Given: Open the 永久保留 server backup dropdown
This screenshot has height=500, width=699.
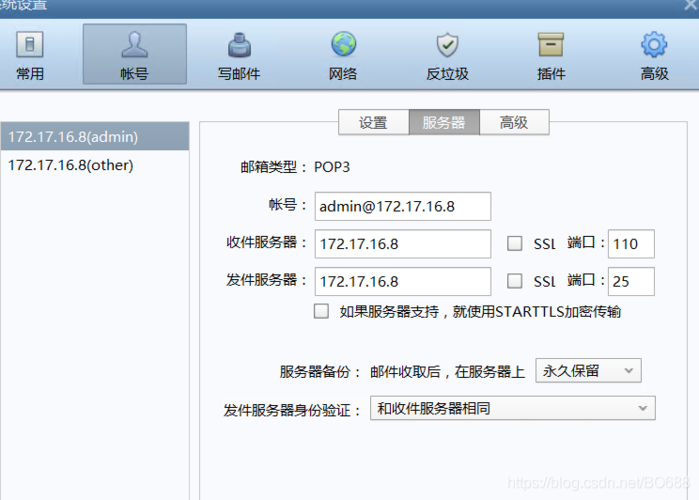Looking at the screenshot, I should point(588,370).
